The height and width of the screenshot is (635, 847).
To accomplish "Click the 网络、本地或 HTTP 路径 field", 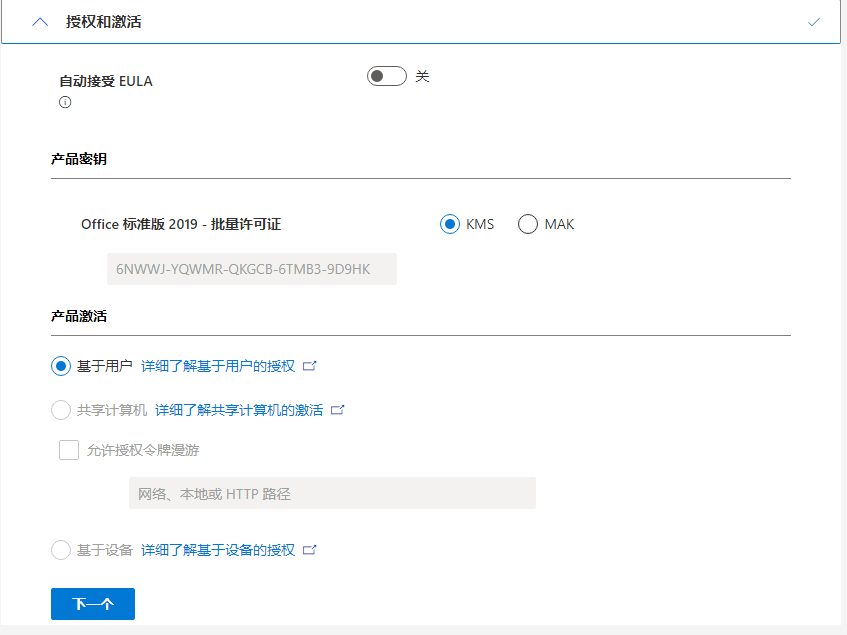I will [x=332, y=493].
